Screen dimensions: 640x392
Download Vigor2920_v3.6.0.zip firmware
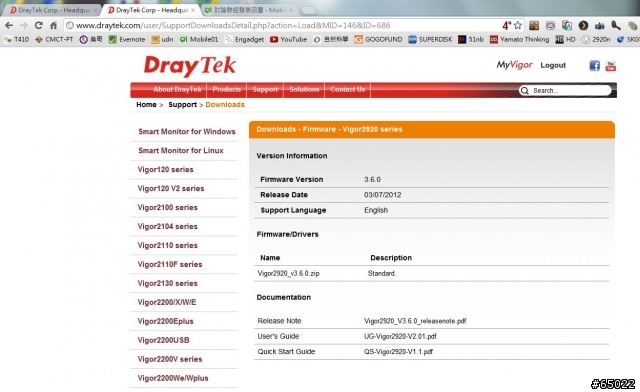tap(288, 273)
